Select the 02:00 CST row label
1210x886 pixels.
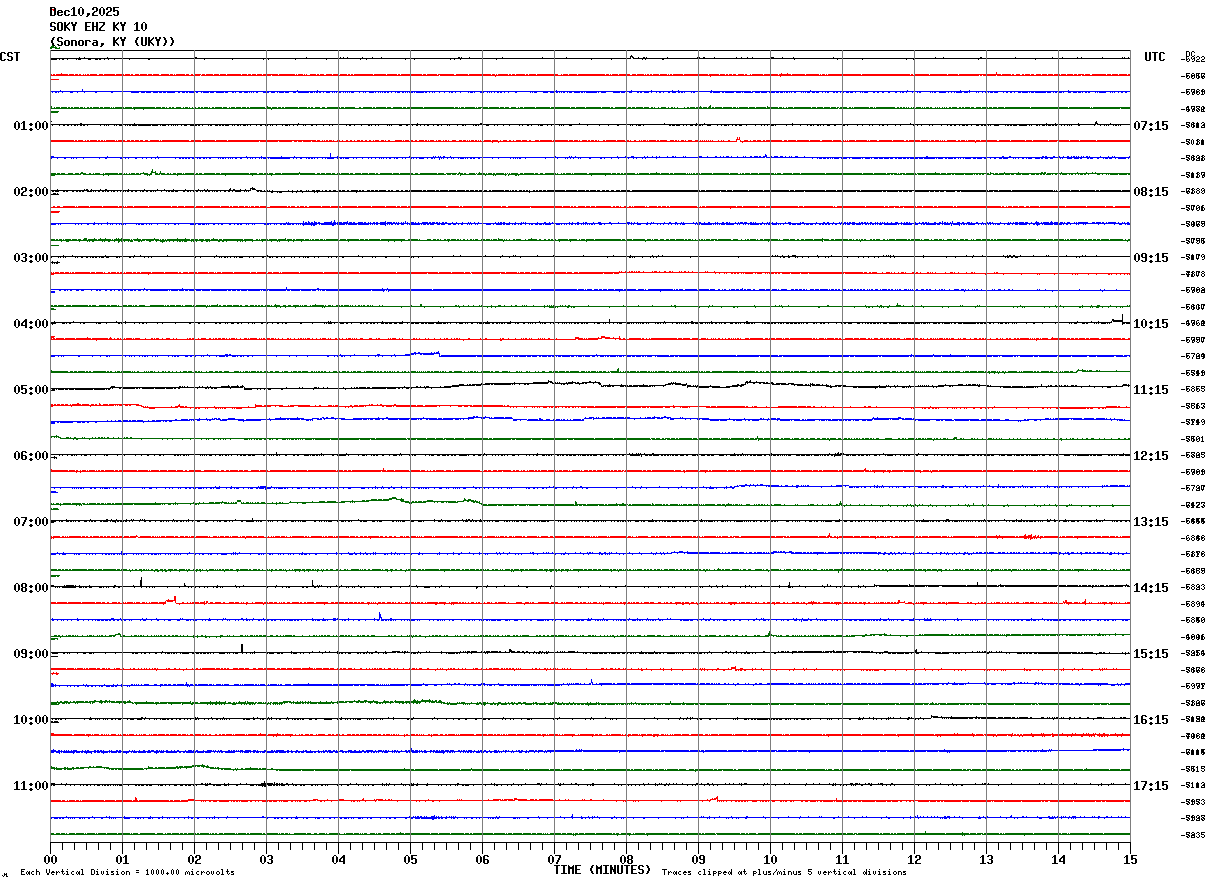click(31, 192)
